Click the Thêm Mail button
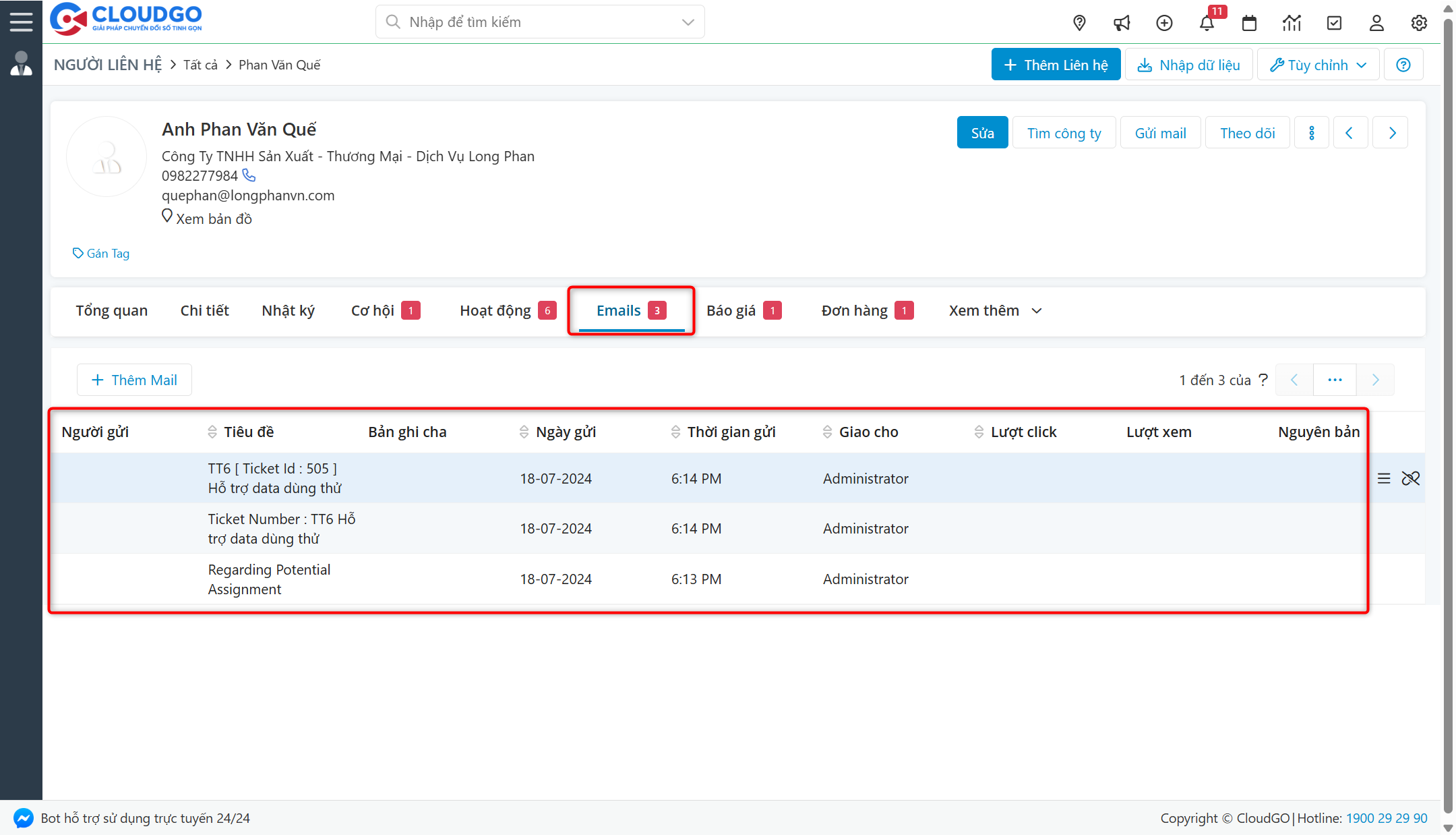The height and width of the screenshot is (835, 1456). tap(134, 380)
